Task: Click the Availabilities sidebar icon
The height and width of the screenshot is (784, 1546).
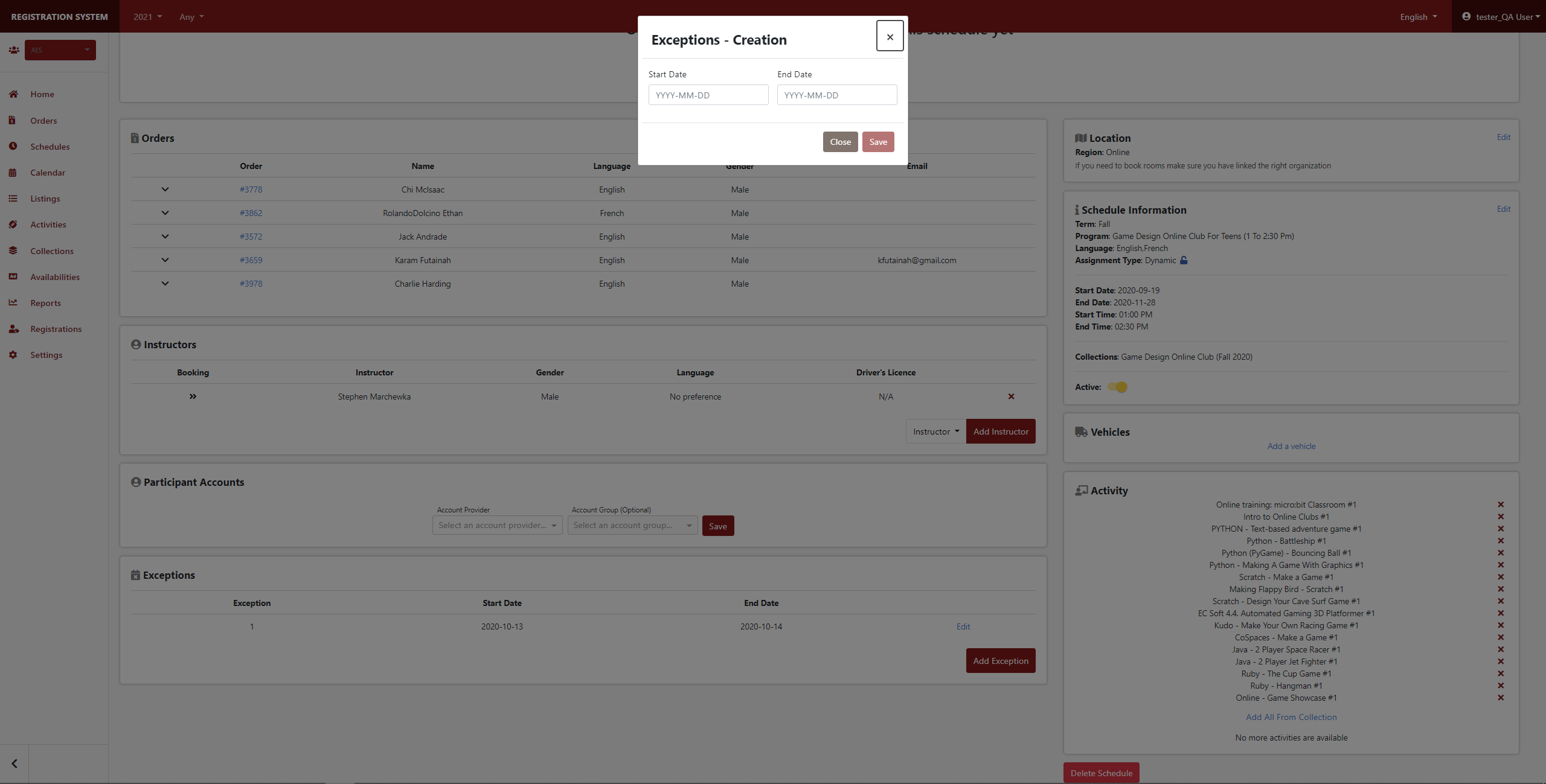Action: point(13,276)
